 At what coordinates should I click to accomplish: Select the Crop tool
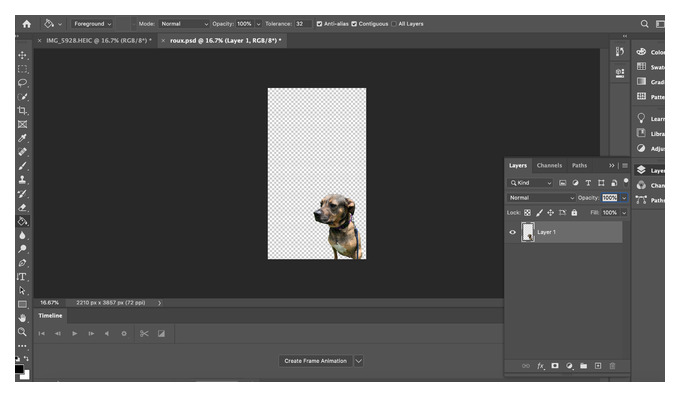pos(23,111)
